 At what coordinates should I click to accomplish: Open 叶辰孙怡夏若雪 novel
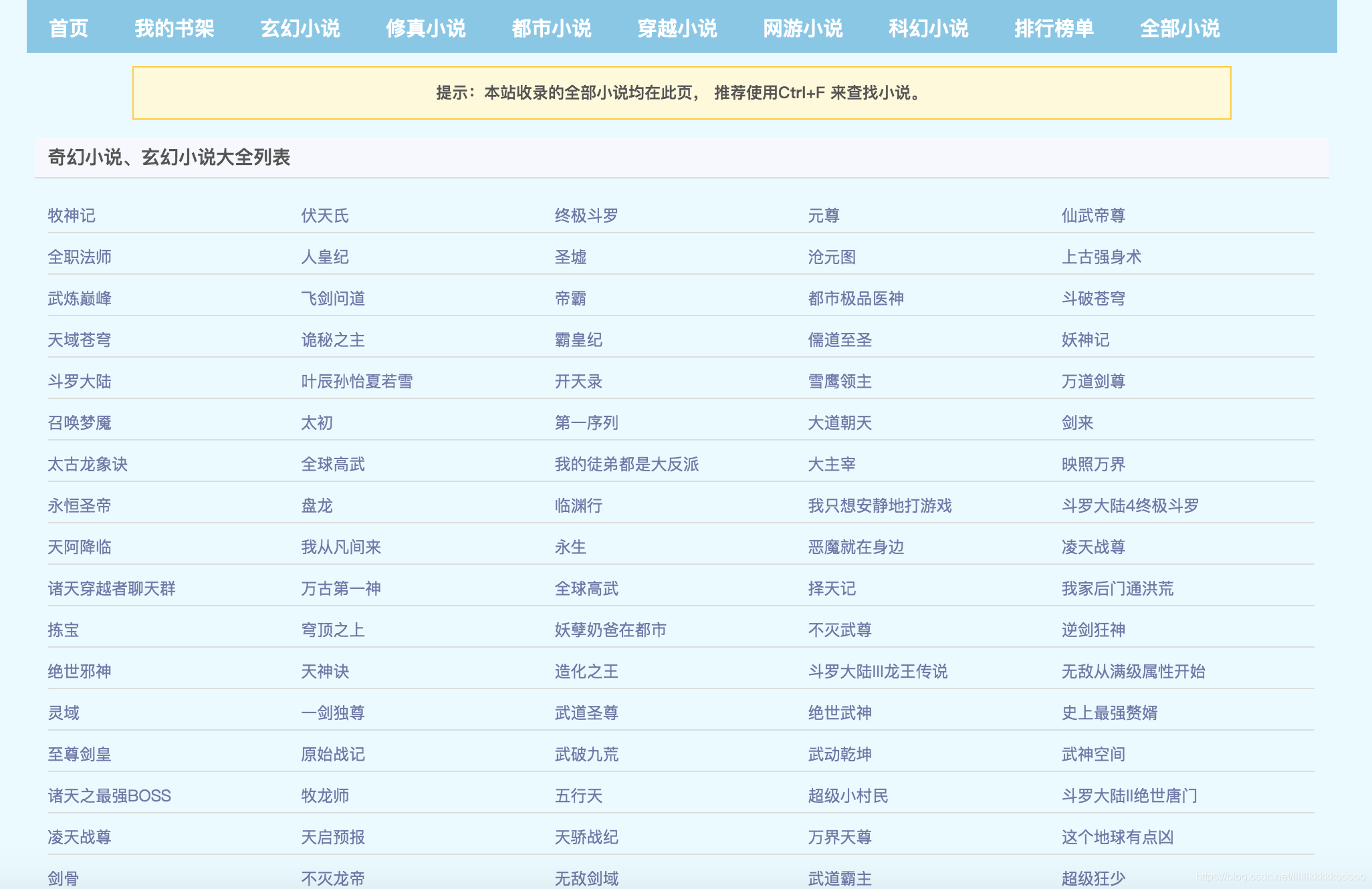coord(357,381)
